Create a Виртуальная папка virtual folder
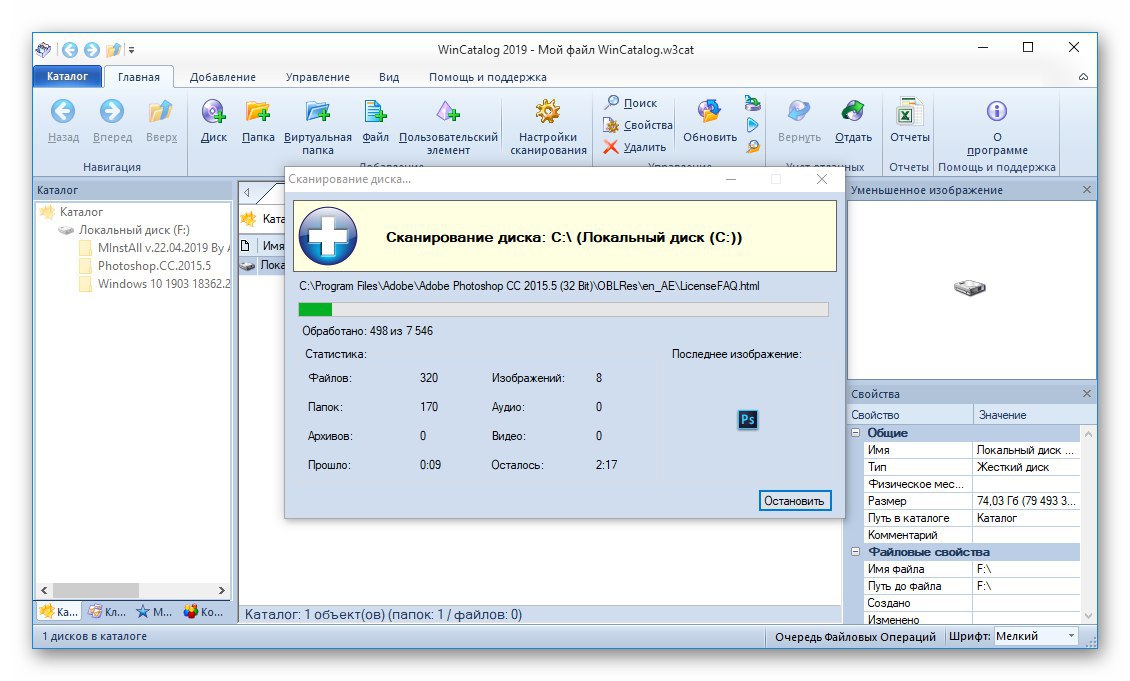 pos(317,112)
